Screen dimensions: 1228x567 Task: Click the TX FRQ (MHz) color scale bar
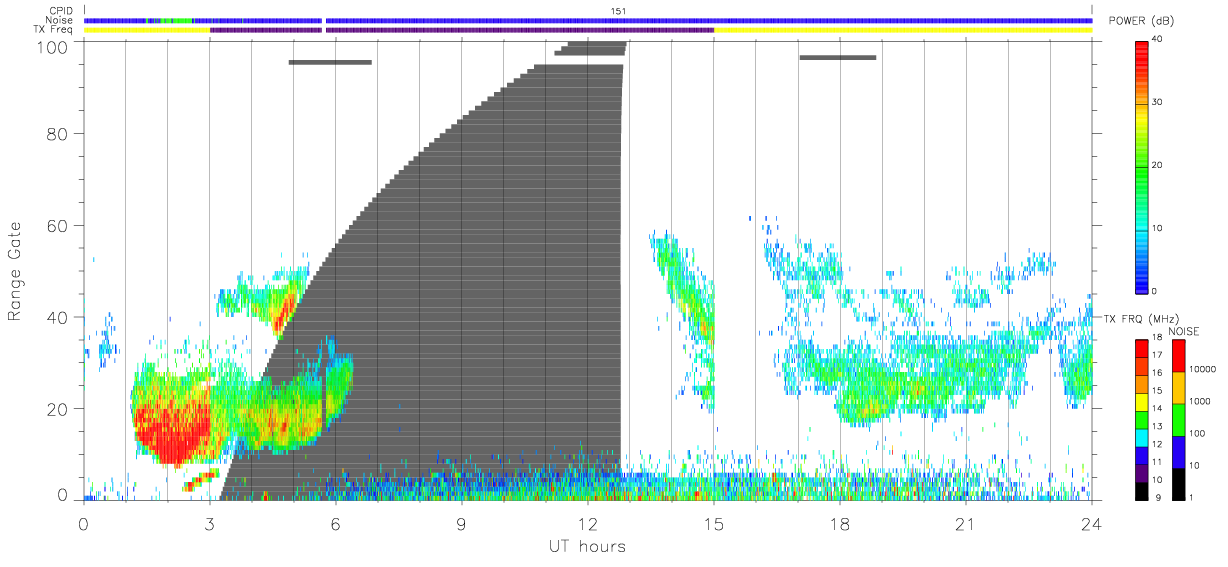click(1141, 418)
